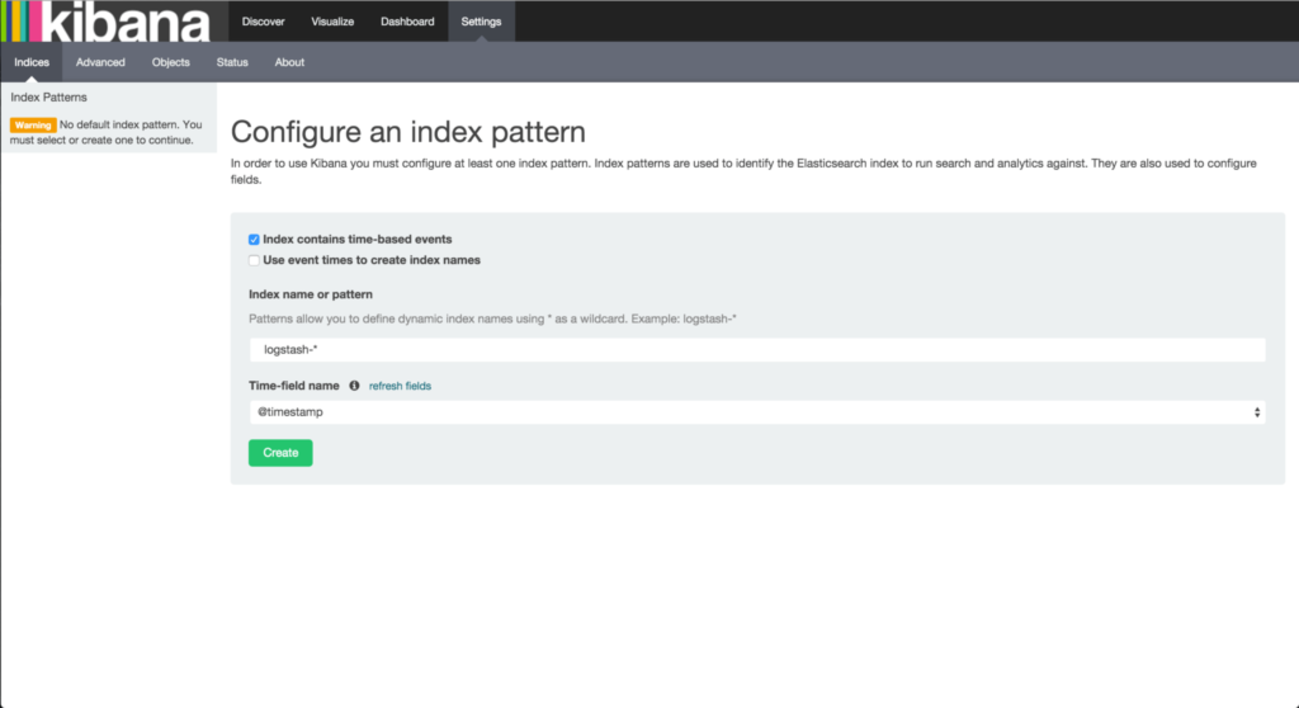
Task: Switch to the Visualize tab
Action: pyautogui.click(x=332, y=22)
